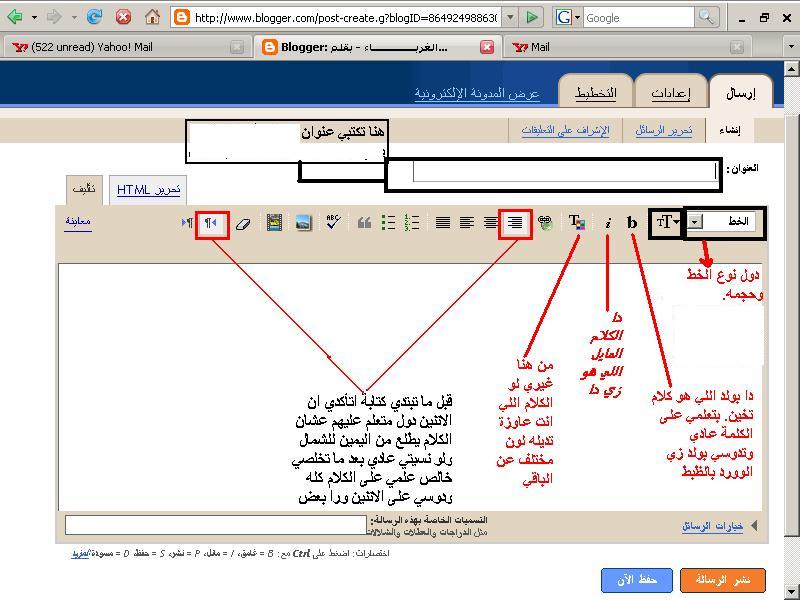Expand the address bar URL history dropdown
Viewport: 800px width, 600px height.
pos(510,18)
